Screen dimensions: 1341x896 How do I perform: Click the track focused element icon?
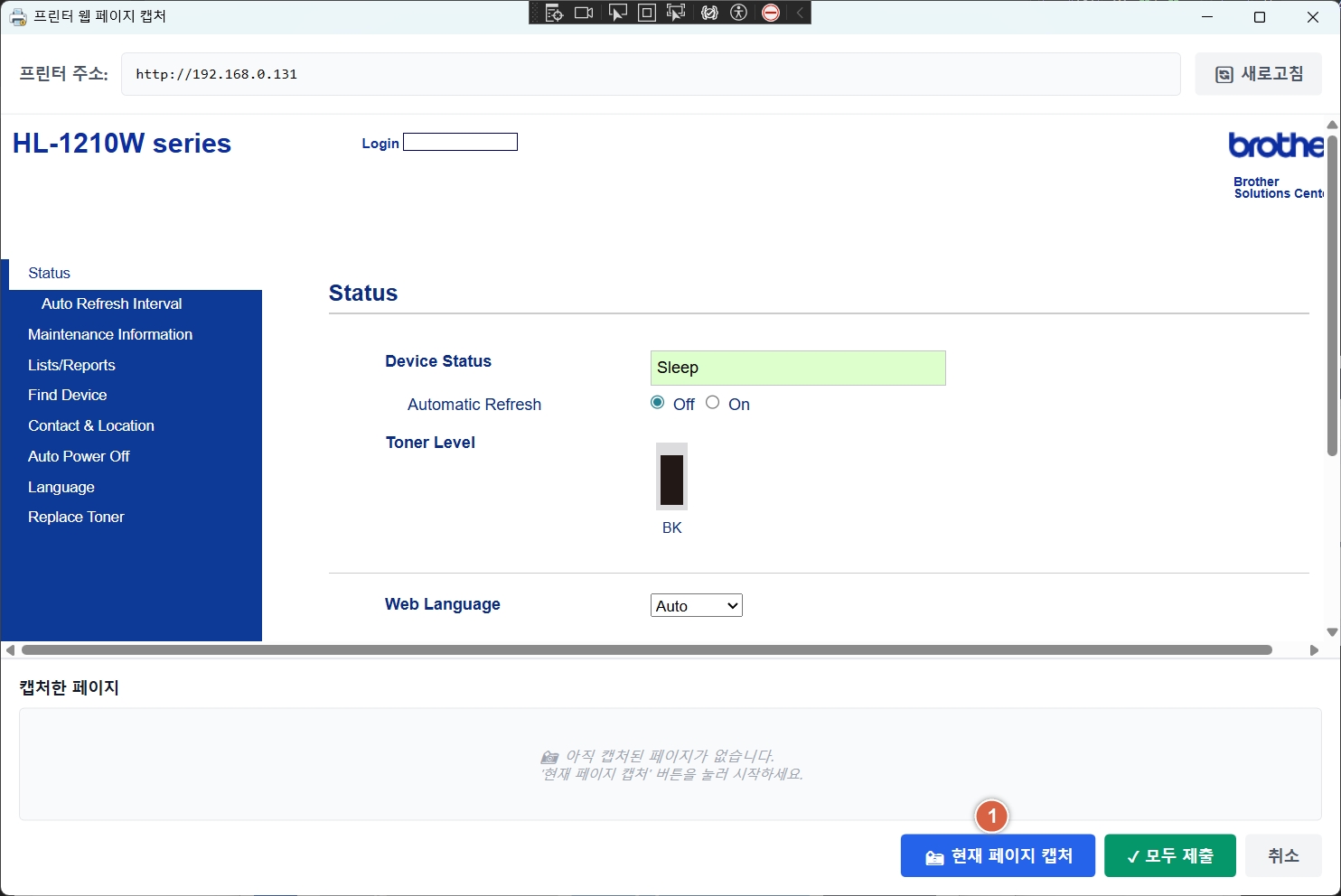point(676,13)
